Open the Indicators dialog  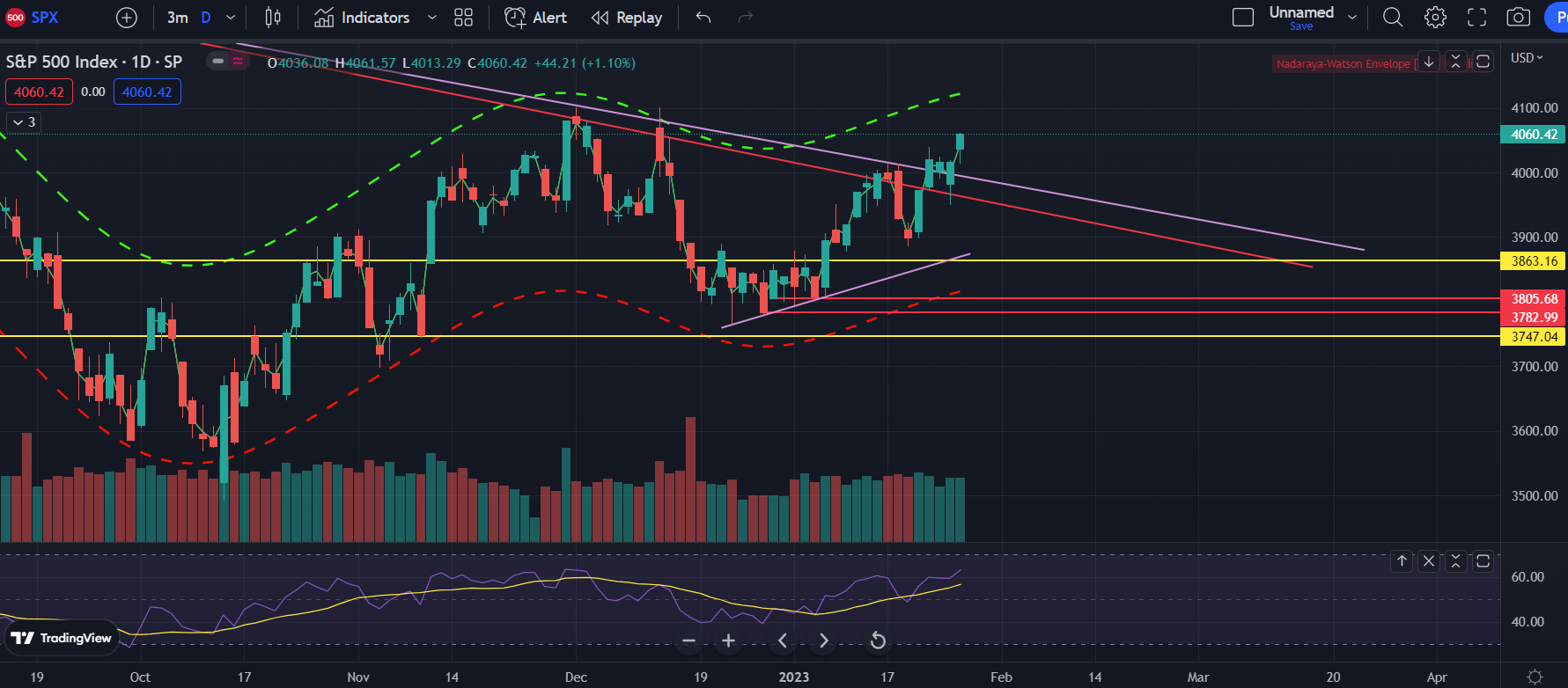pyautogui.click(x=362, y=18)
